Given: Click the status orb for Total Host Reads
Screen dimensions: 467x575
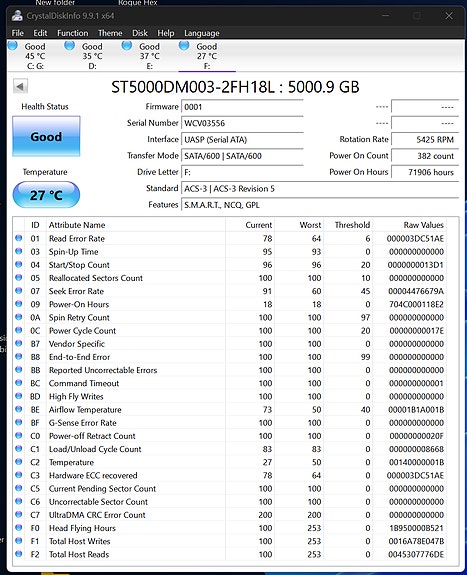Looking at the screenshot, I should (x=19, y=554).
